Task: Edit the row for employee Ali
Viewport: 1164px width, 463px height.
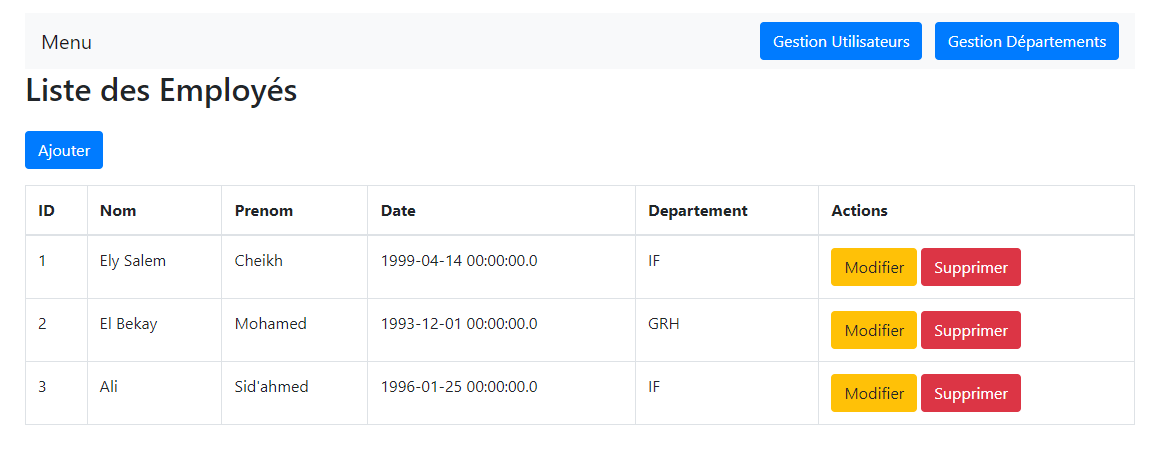Action: 873,394
